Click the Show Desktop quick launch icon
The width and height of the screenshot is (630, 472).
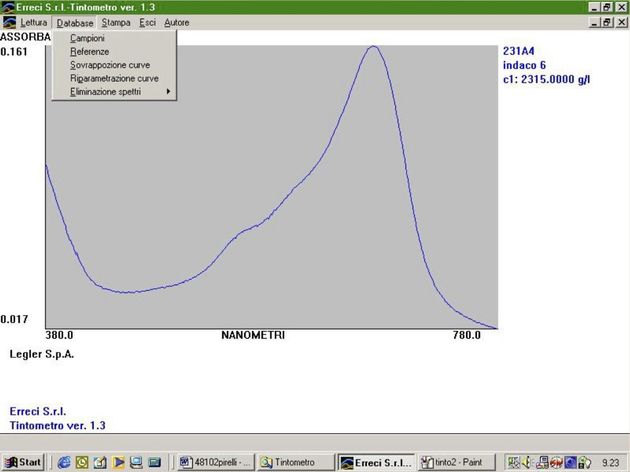pyautogui.click(x=100, y=462)
